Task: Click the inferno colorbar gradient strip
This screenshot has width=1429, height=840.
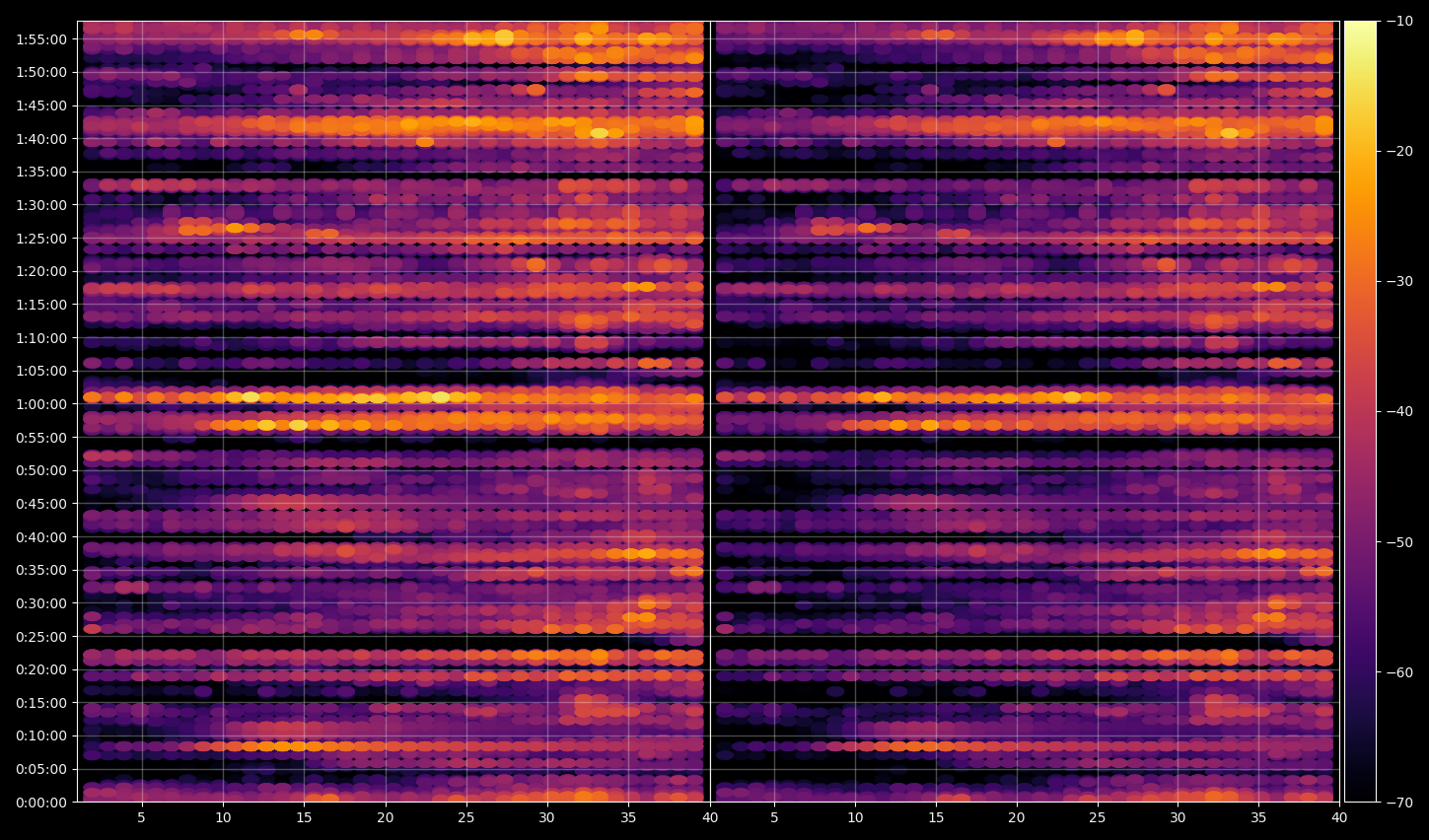Action: pyautogui.click(x=1360, y=411)
